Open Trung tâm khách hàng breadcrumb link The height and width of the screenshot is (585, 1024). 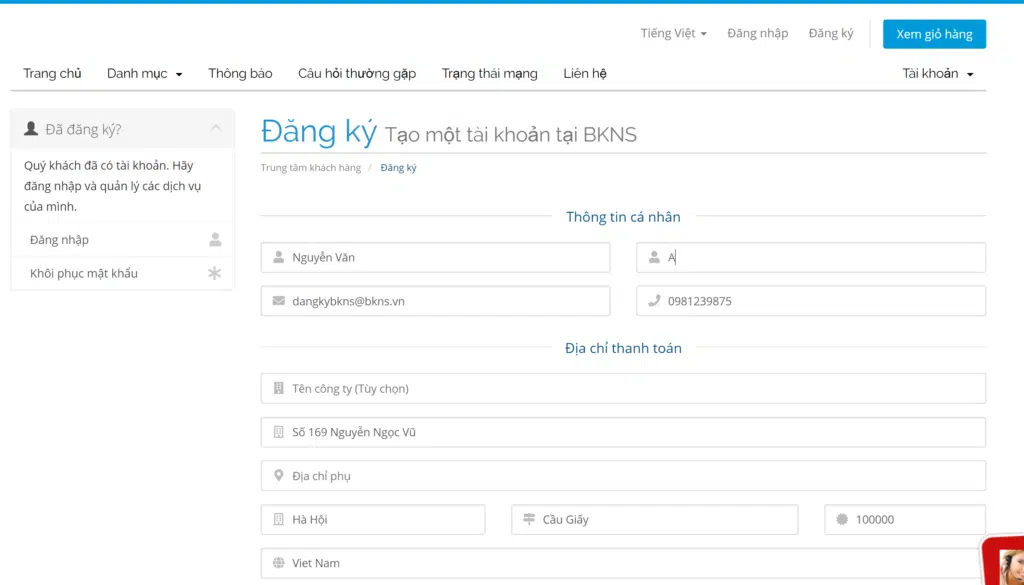(x=311, y=168)
